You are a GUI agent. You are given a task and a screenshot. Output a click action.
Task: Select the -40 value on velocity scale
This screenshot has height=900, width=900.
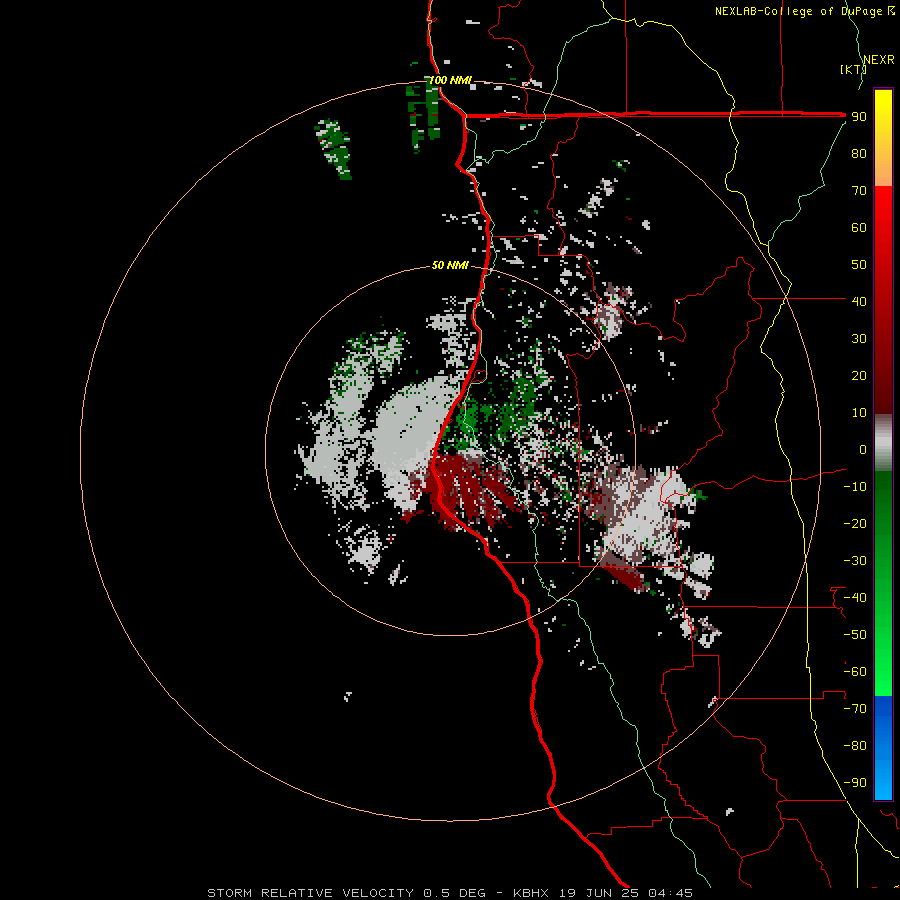tap(855, 598)
